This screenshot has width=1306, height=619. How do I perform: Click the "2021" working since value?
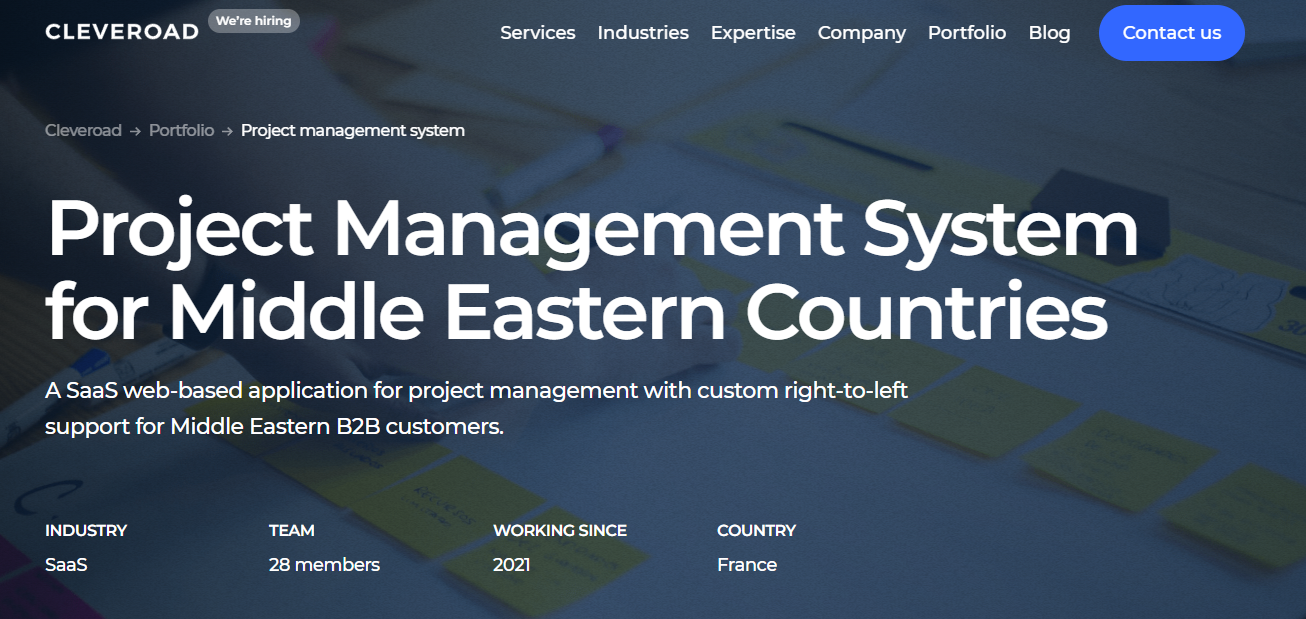coord(511,564)
